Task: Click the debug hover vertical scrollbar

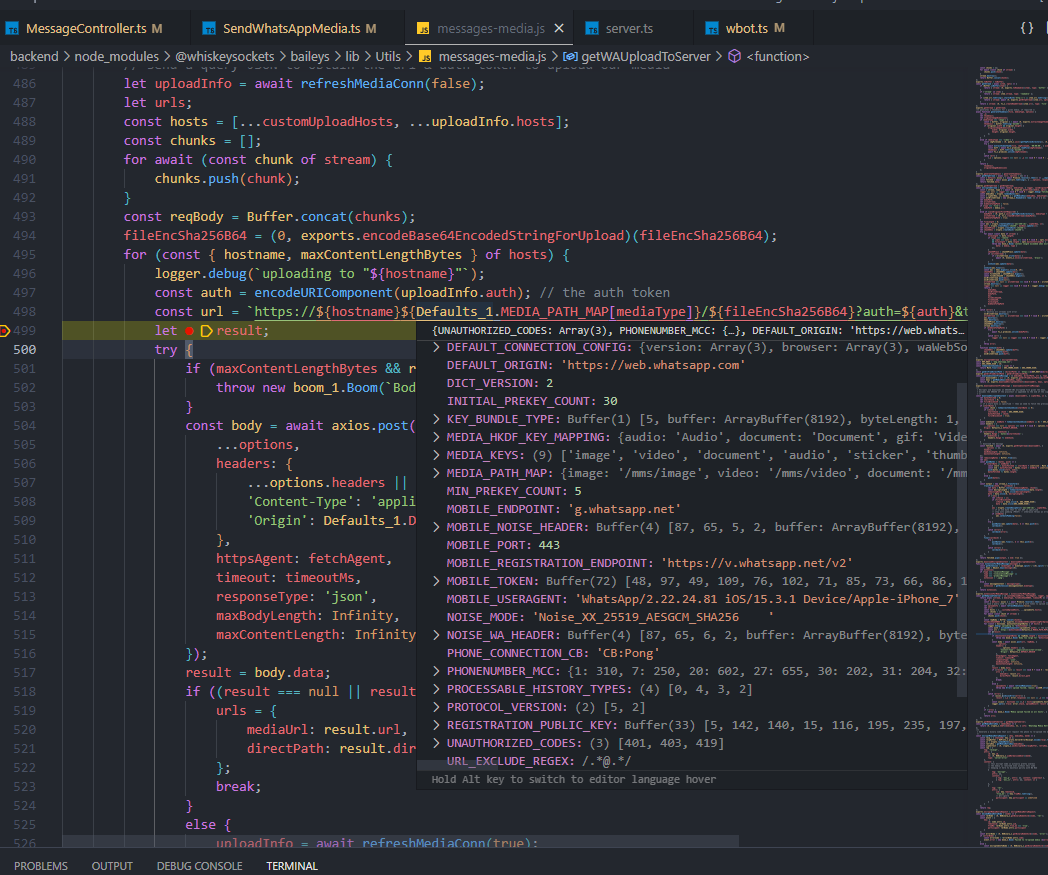Action: [961, 540]
